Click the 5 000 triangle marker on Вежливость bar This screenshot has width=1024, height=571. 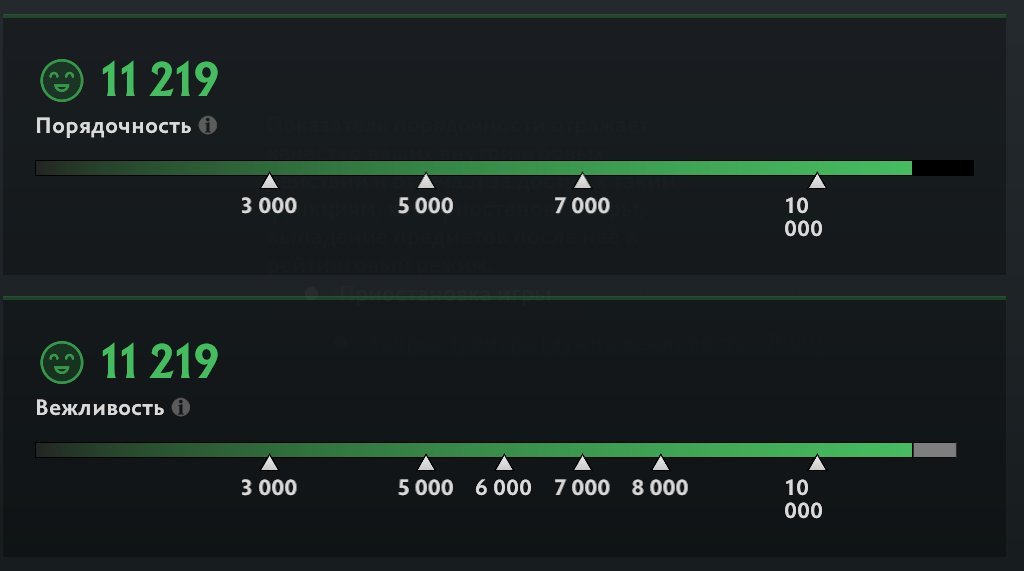click(426, 463)
